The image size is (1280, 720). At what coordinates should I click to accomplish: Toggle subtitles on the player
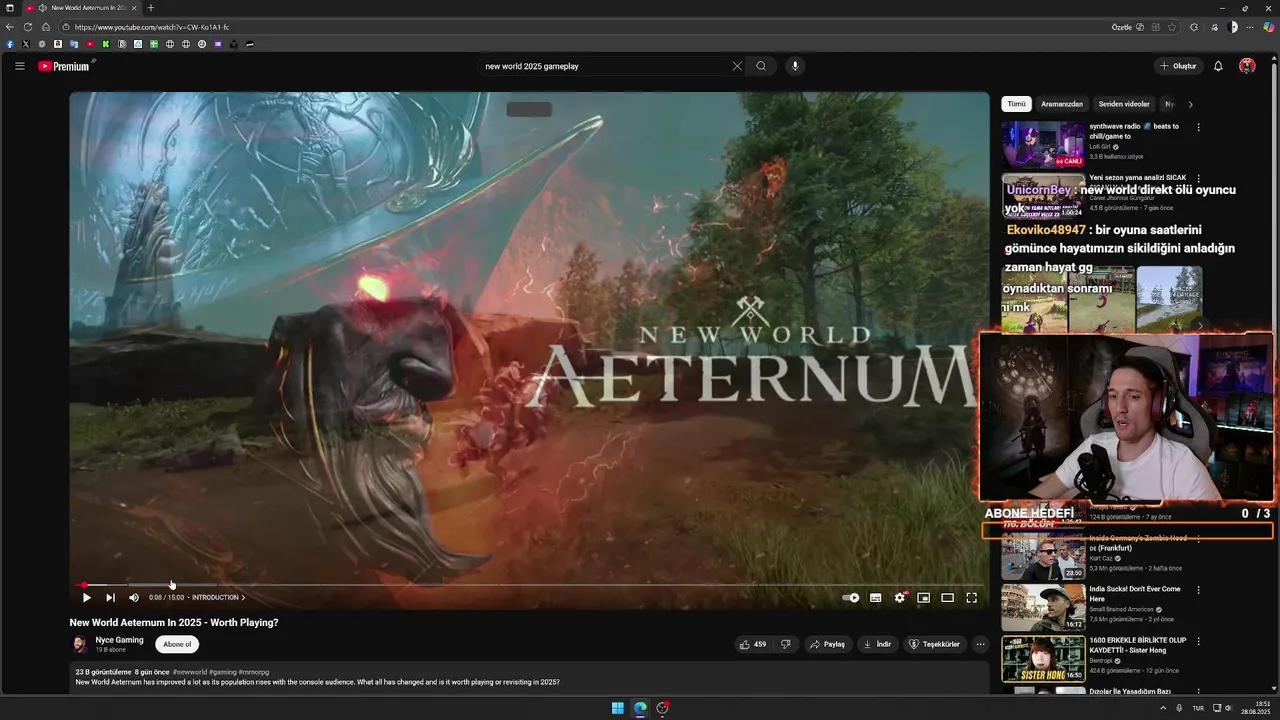[x=876, y=598]
